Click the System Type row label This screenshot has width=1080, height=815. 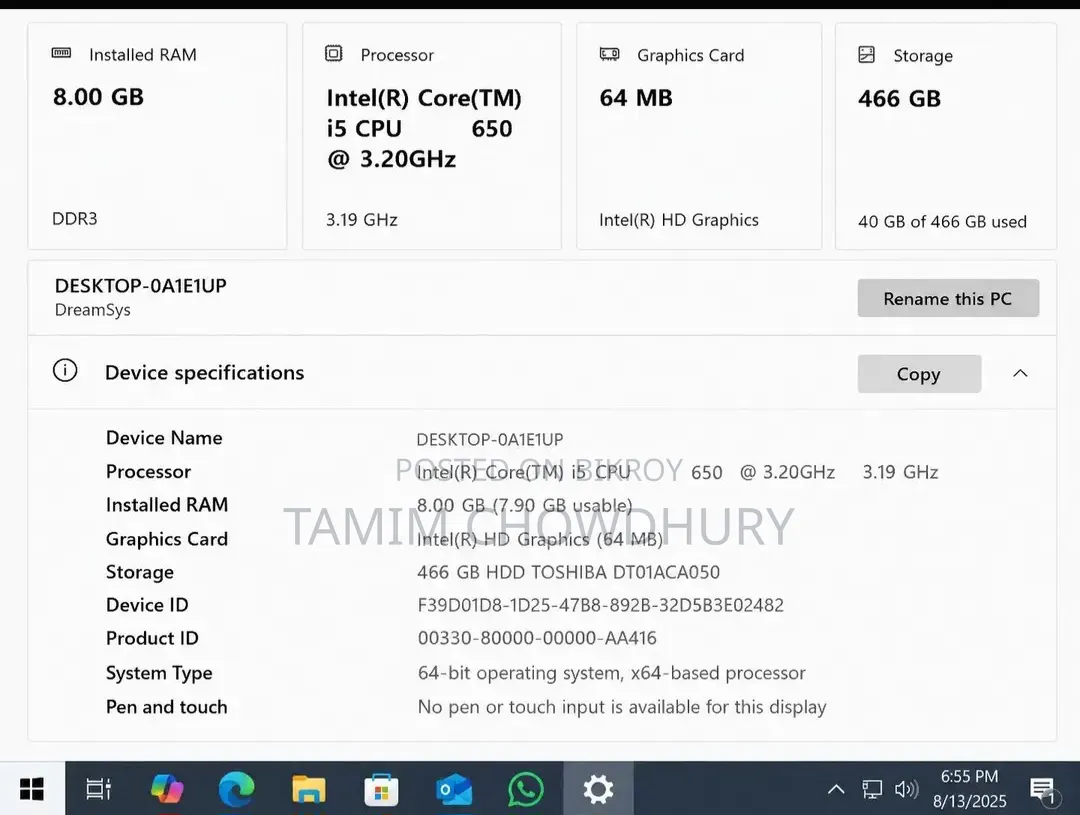(x=159, y=673)
